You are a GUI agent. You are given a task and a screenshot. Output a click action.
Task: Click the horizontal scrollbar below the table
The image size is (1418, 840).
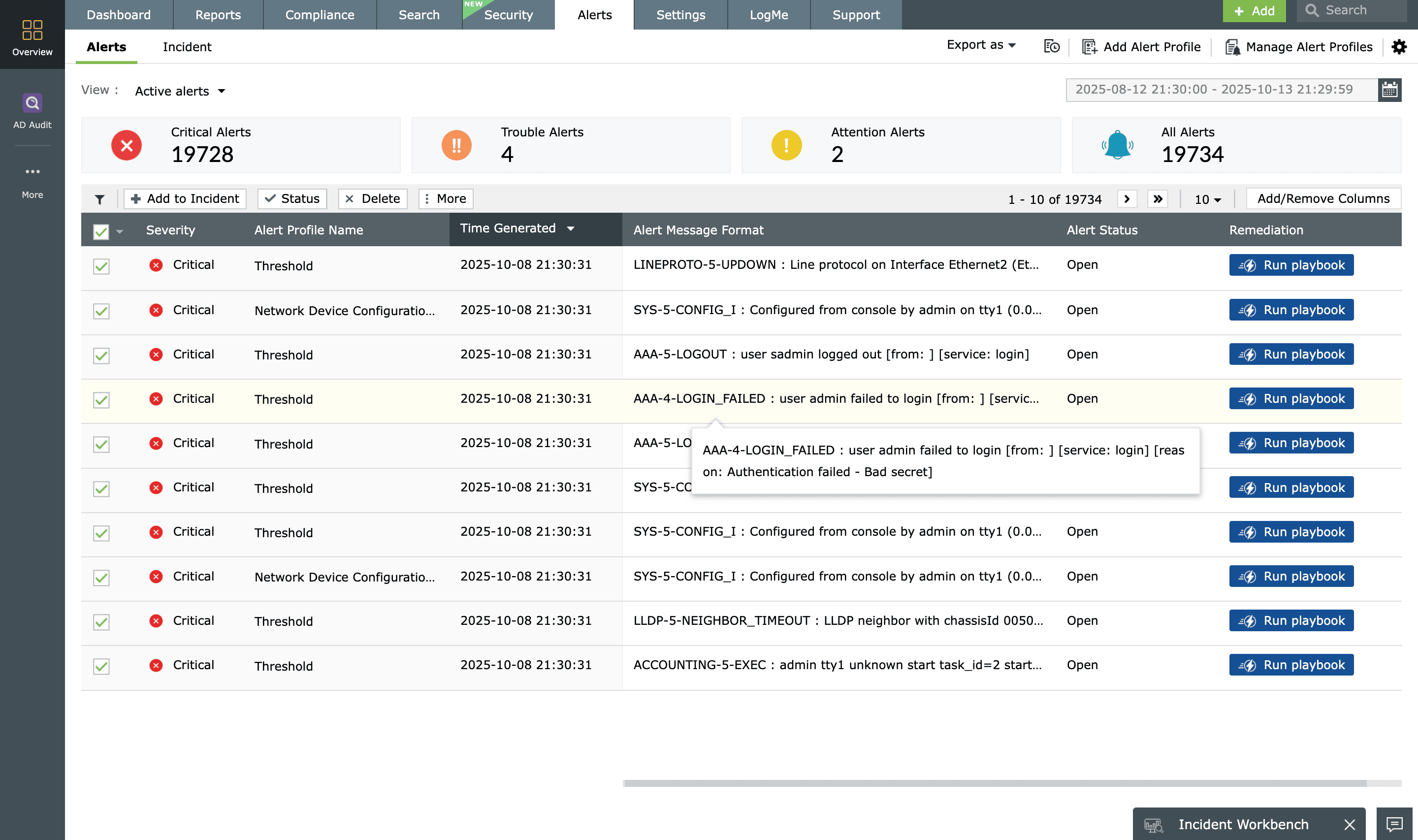(x=994, y=783)
